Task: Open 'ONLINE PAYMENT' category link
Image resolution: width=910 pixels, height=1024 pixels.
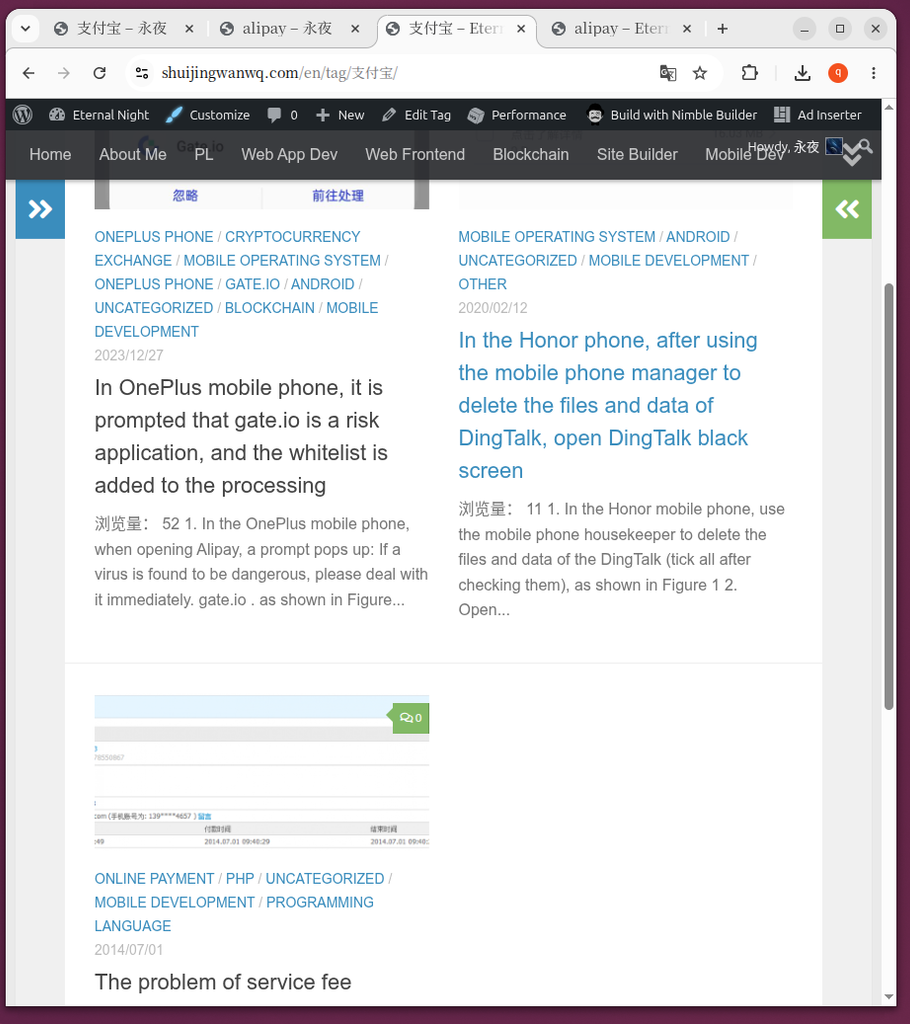Action: click(154, 878)
